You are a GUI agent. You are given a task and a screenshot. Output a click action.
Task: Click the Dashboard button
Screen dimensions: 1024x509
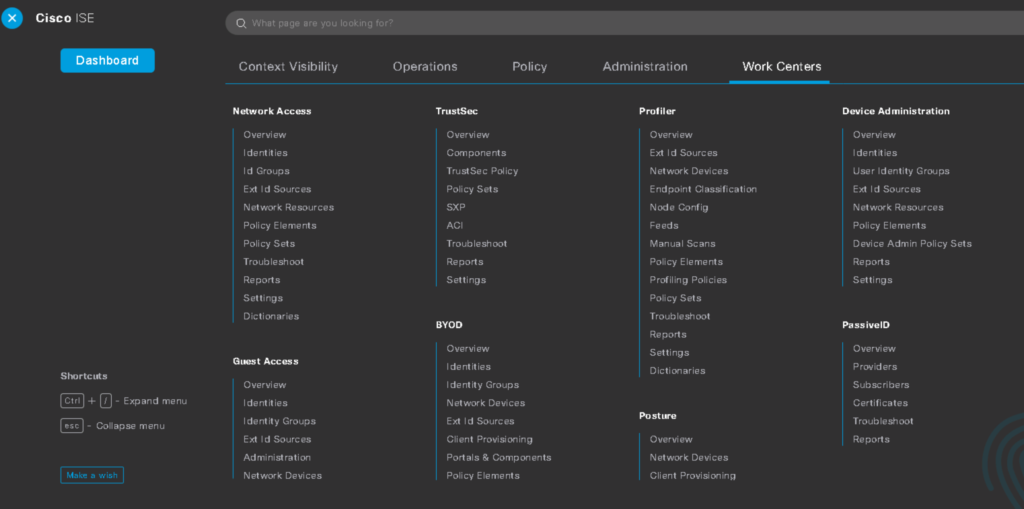(x=107, y=60)
